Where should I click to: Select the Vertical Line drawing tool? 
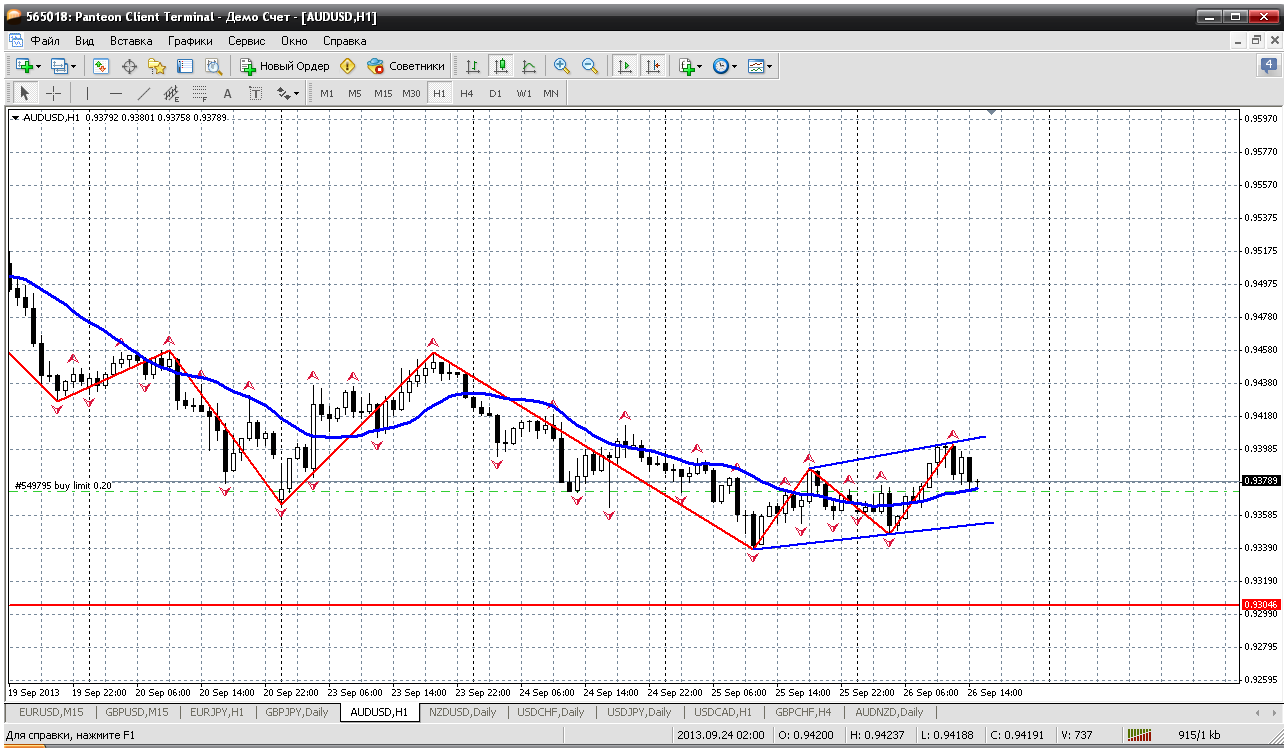click(x=87, y=93)
